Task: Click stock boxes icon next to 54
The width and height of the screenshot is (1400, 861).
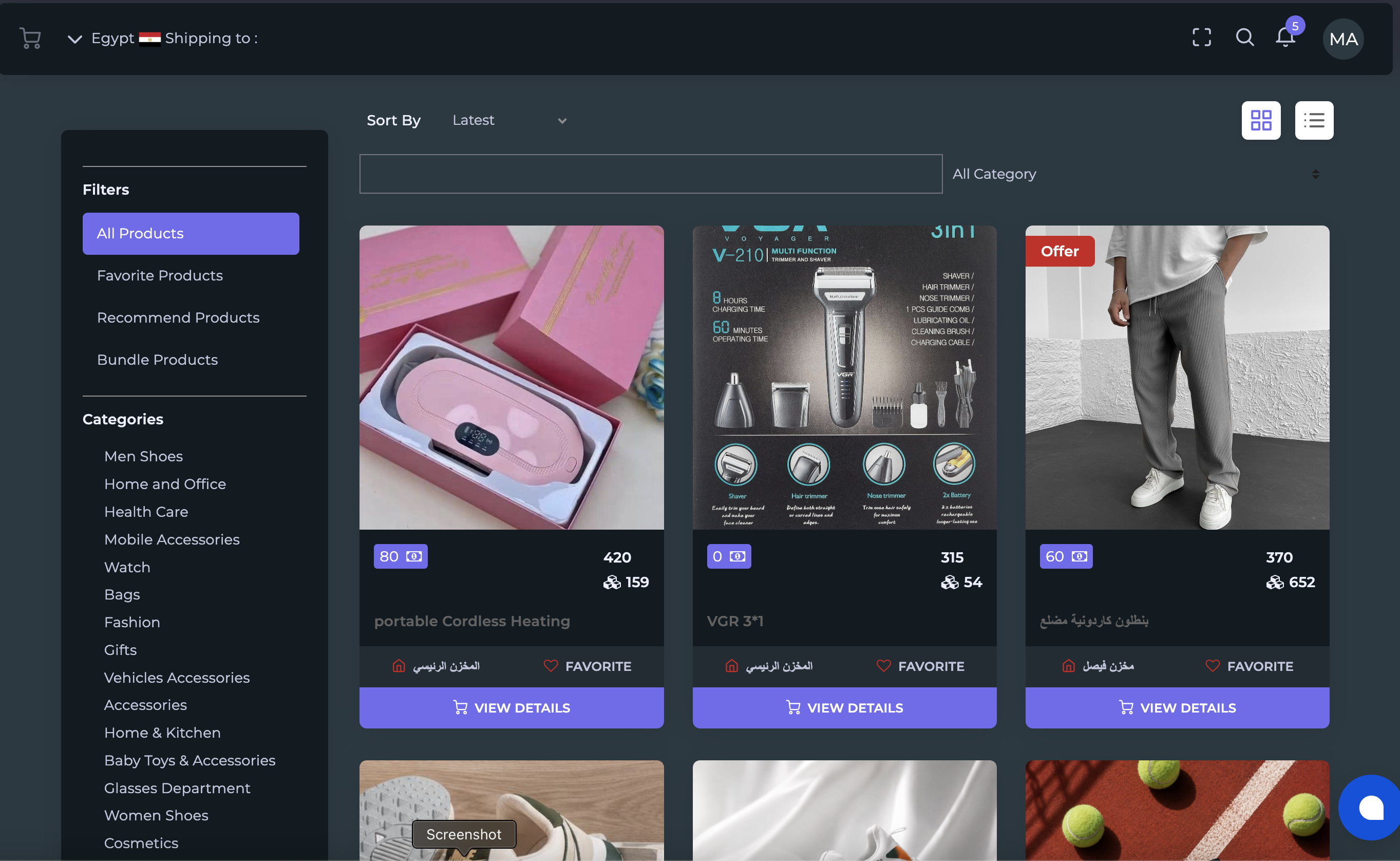Action: (x=949, y=582)
